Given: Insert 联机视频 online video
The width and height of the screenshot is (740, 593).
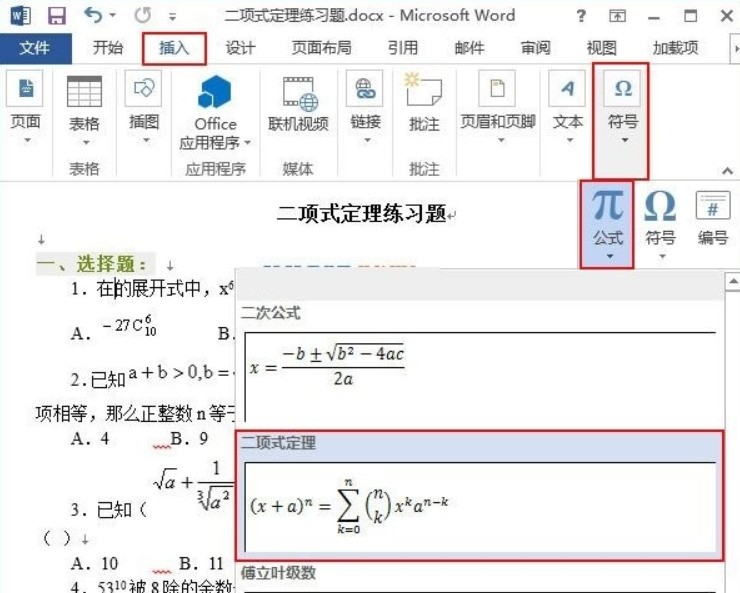Looking at the screenshot, I should 298,105.
